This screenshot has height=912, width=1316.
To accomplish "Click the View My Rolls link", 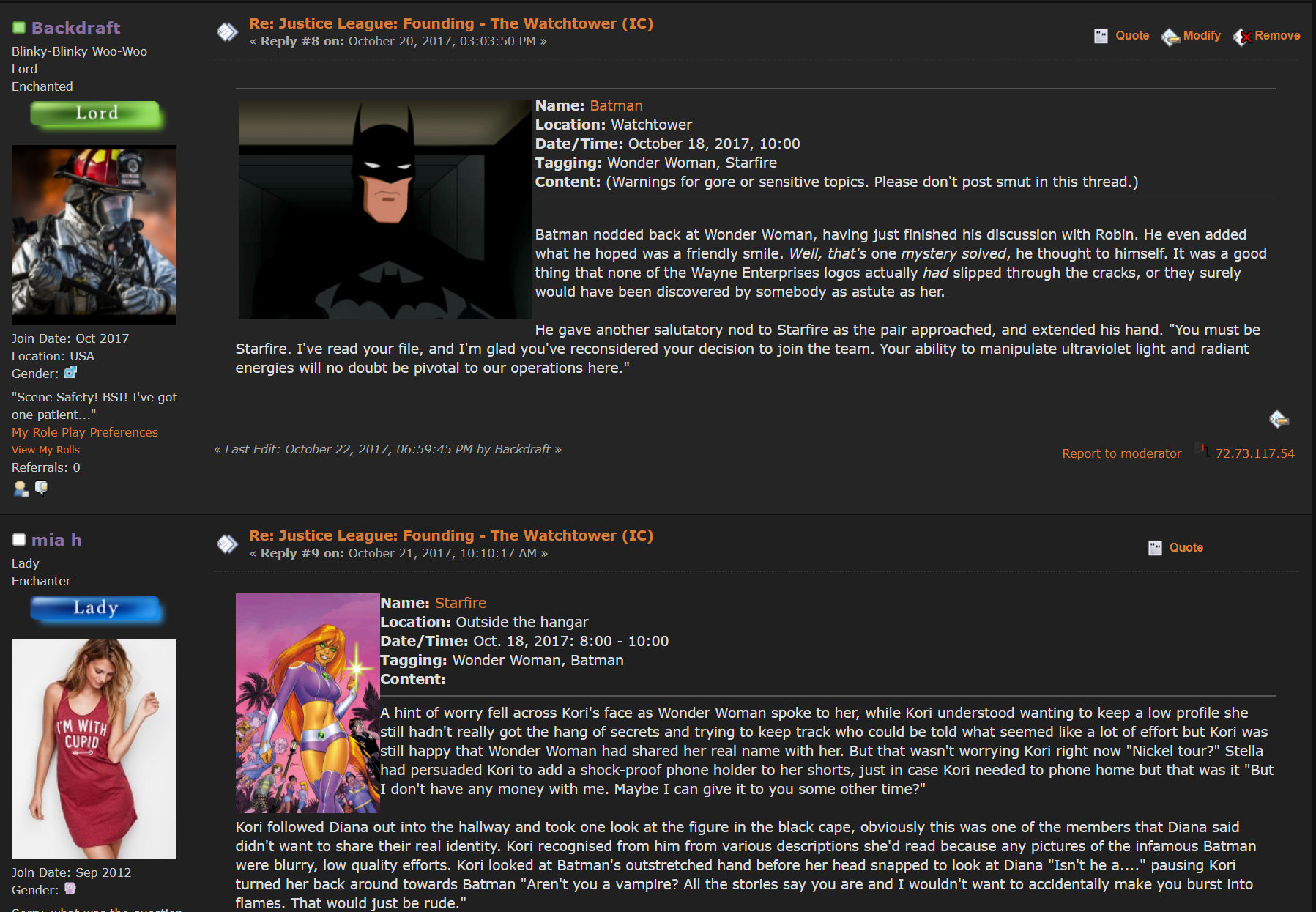I will pyautogui.click(x=45, y=450).
